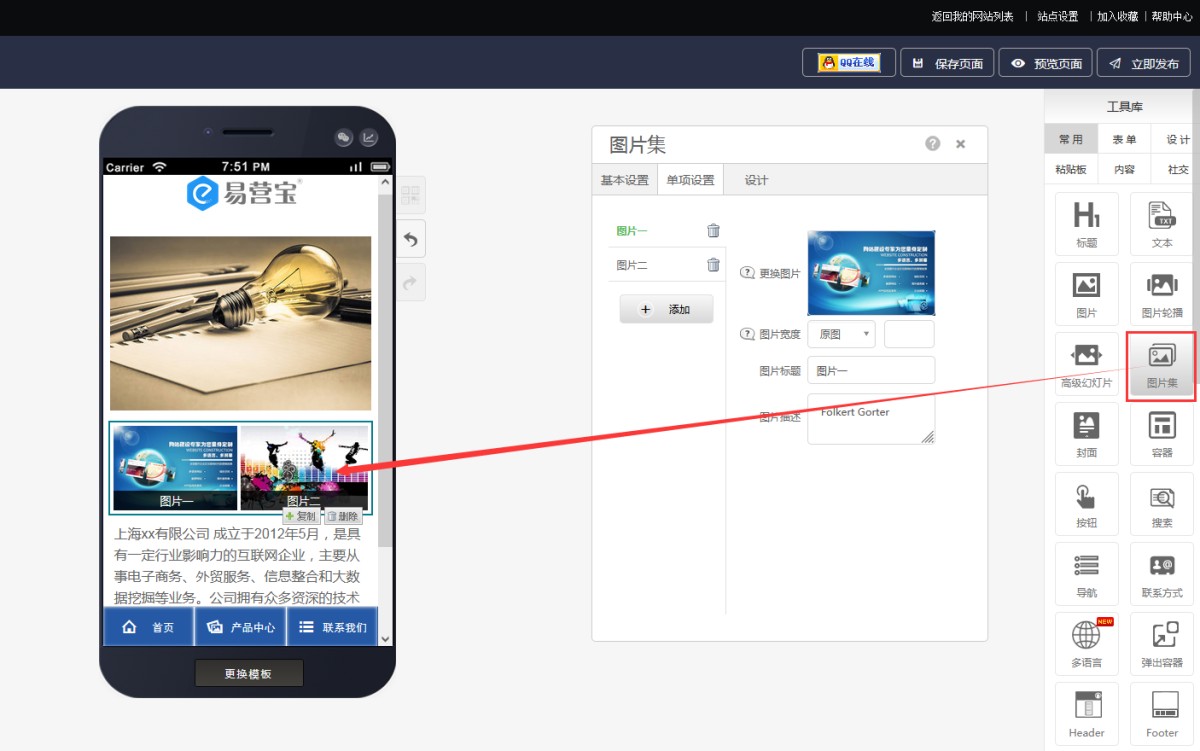1200x751 pixels.
Task: Add the 图片轮播 carousel widget
Action: pos(1161,294)
